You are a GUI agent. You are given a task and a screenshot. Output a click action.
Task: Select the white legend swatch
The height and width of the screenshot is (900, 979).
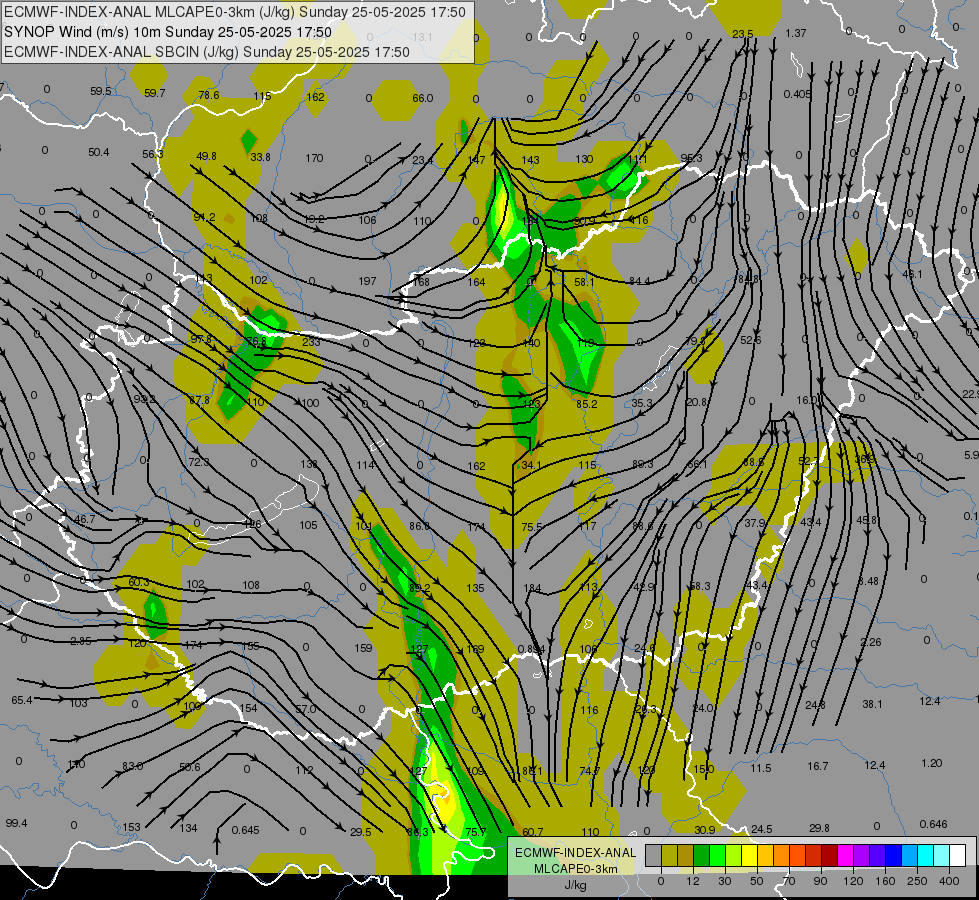point(957,856)
